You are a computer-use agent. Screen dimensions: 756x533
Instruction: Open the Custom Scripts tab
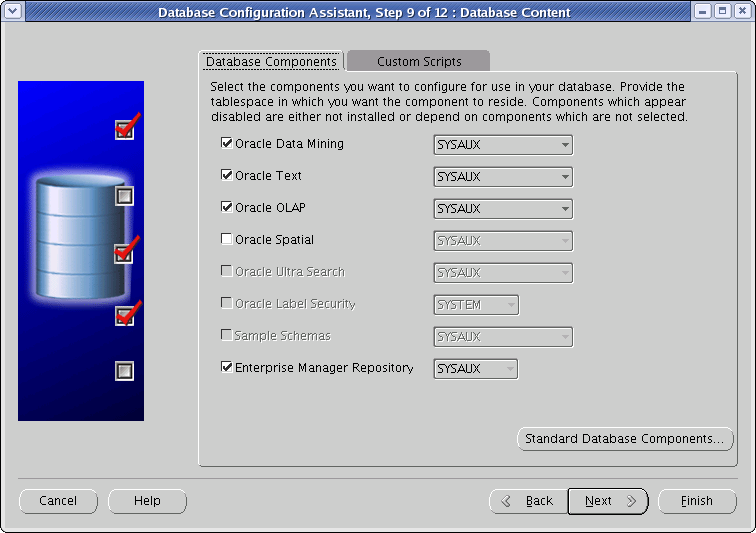[x=418, y=61]
